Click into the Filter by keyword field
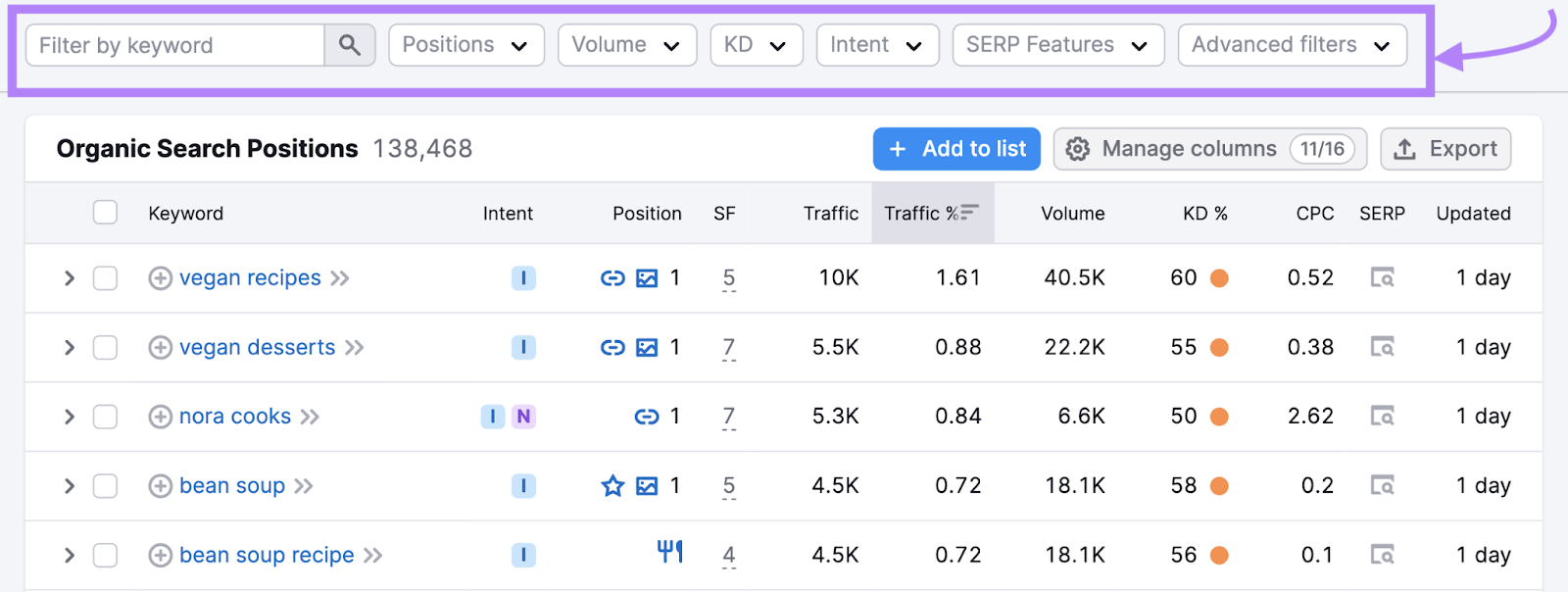This screenshot has height=592, width=1568. pyautogui.click(x=176, y=45)
